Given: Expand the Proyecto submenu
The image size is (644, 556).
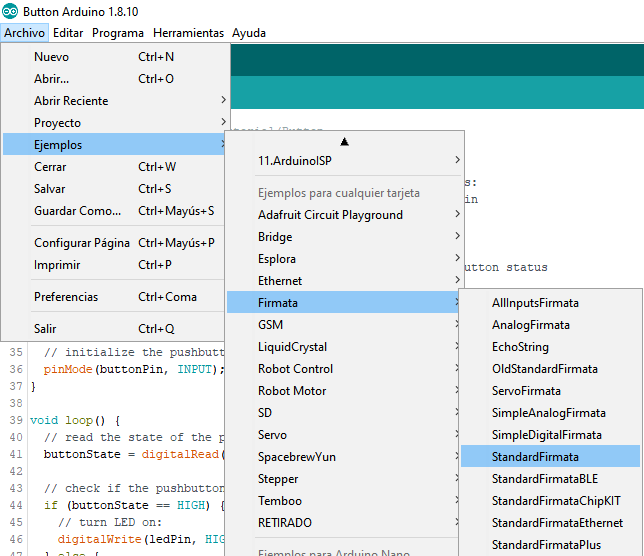Looking at the screenshot, I should point(113,123).
